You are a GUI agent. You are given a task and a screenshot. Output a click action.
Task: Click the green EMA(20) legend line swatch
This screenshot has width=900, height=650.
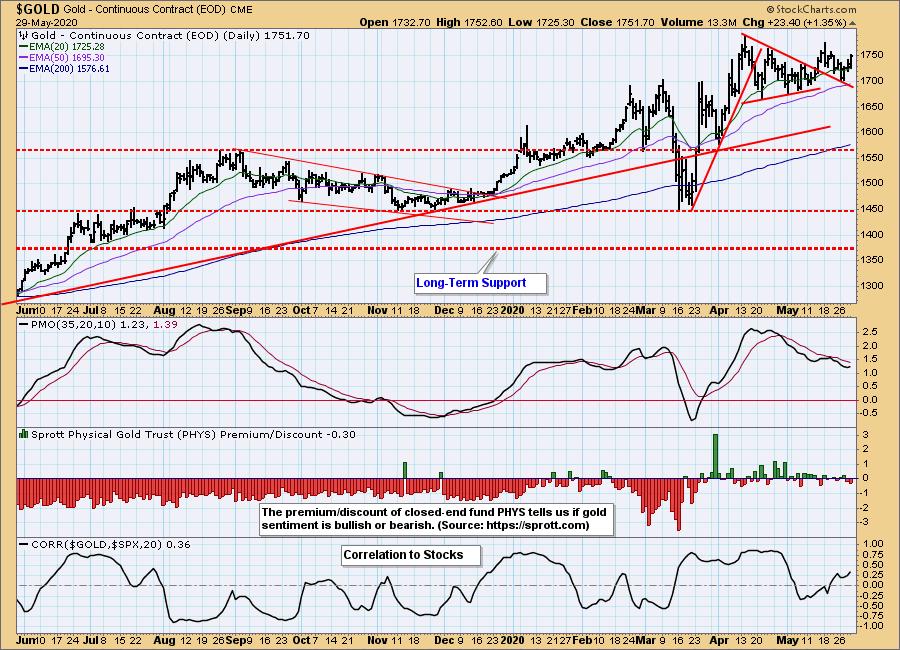[24, 47]
